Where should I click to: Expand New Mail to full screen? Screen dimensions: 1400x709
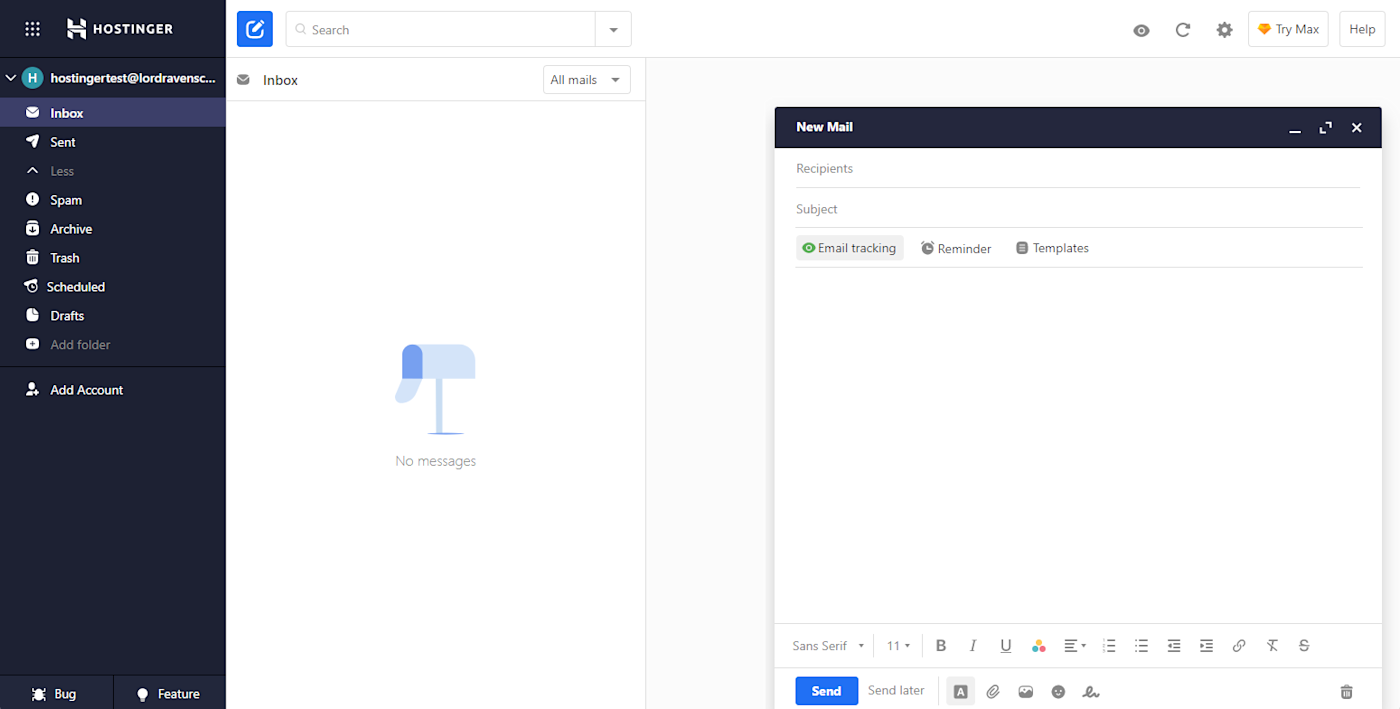pos(1326,128)
